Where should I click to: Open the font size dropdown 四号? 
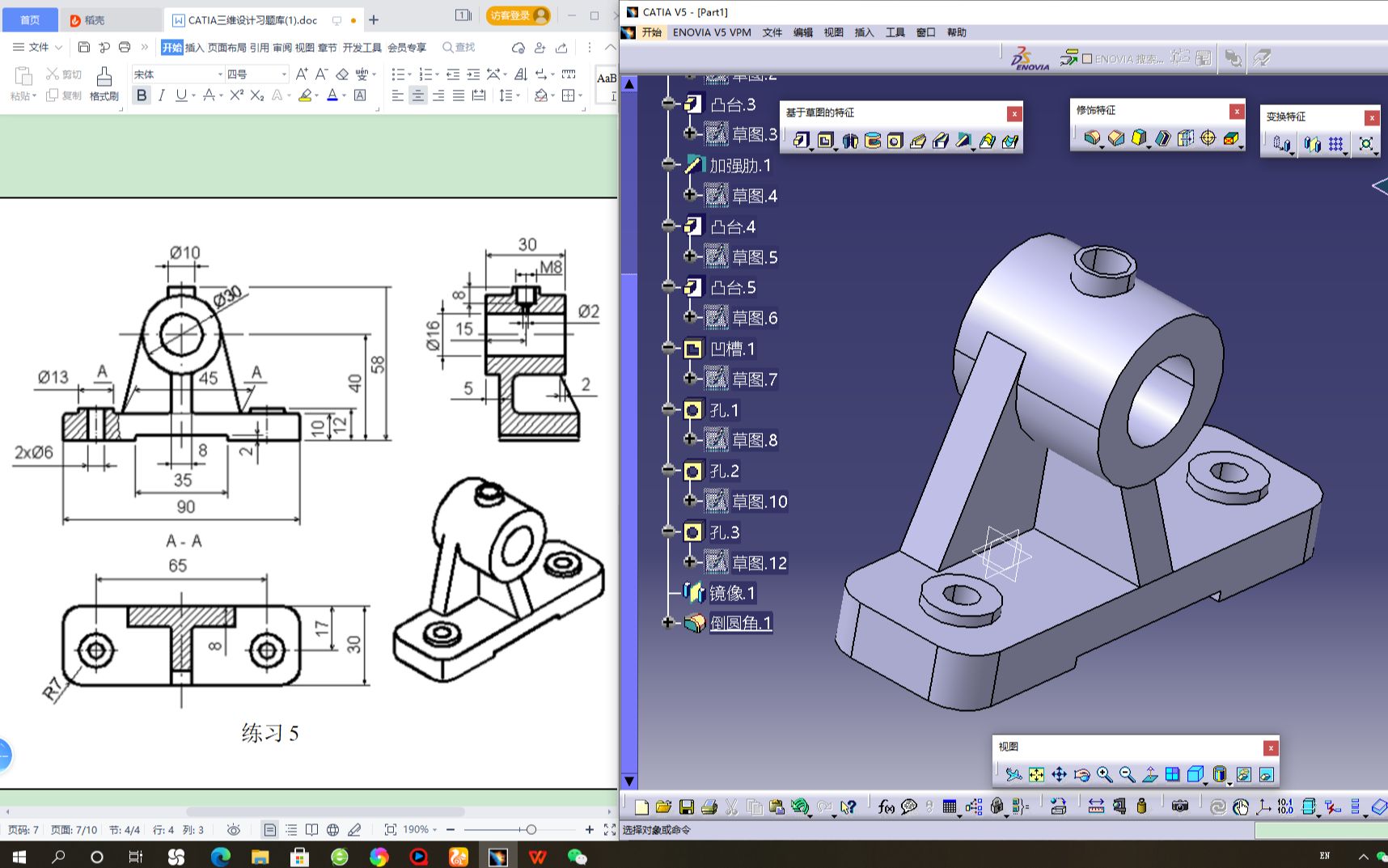click(284, 74)
